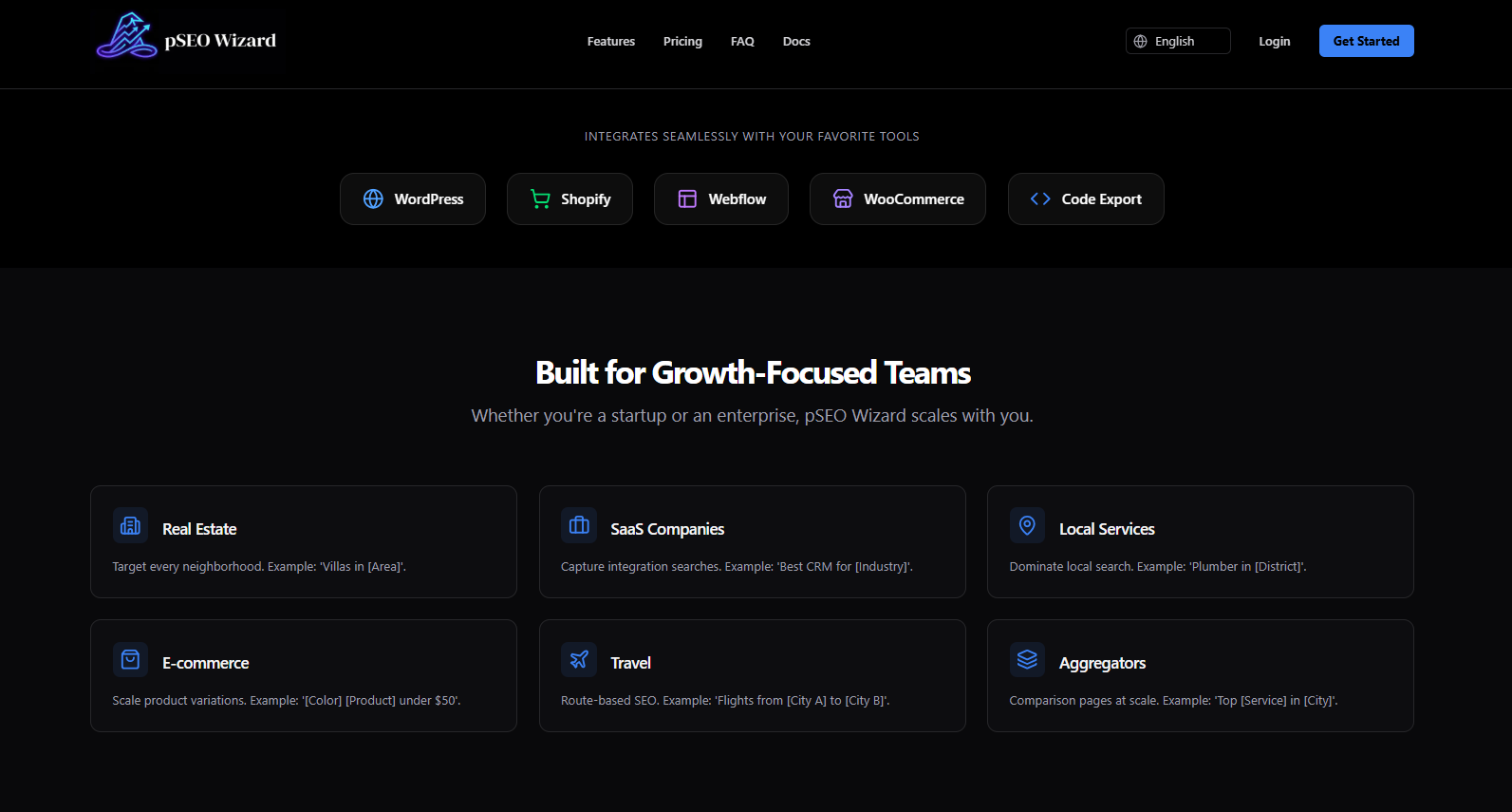The width and height of the screenshot is (1512, 812).
Task: Click the E-commerce shopping bag icon
Action: pyautogui.click(x=130, y=660)
